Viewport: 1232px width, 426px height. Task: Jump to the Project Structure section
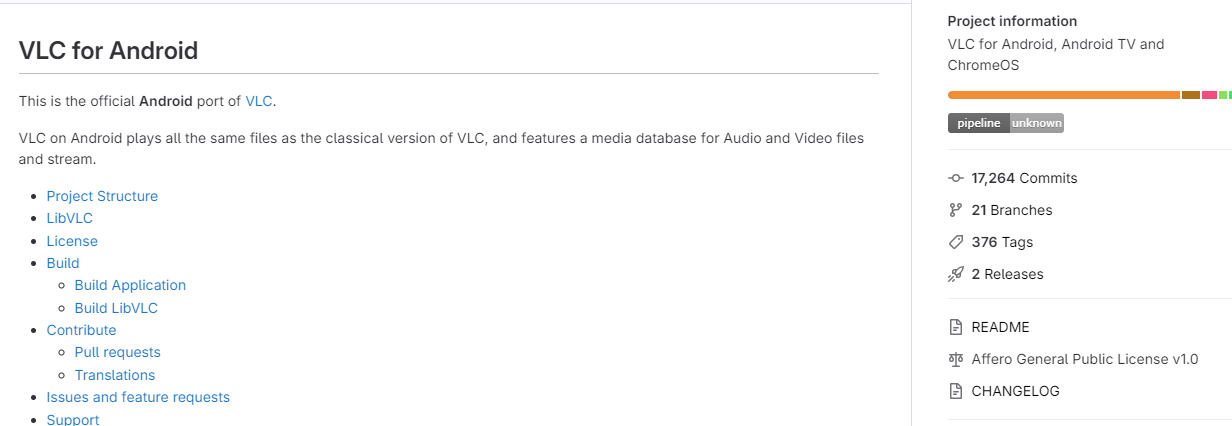[102, 196]
